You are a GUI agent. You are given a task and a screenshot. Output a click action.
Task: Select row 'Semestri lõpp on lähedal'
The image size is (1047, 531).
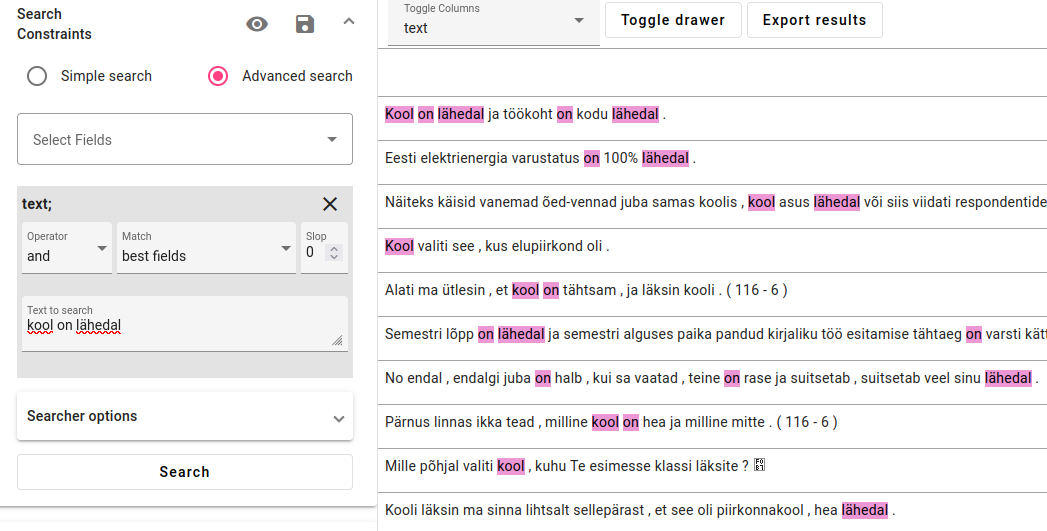pos(712,339)
